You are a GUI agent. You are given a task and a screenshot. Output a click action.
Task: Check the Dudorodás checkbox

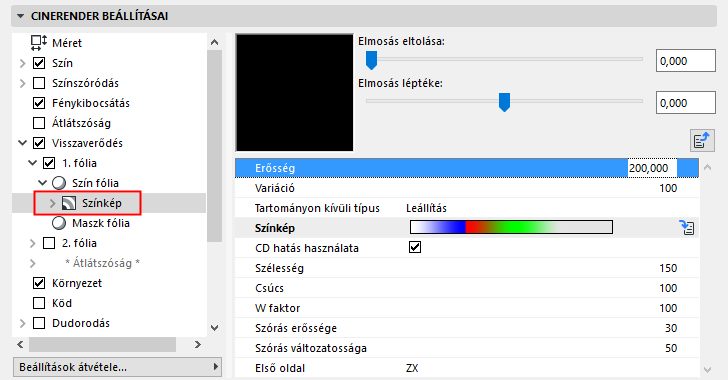point(39,323)
